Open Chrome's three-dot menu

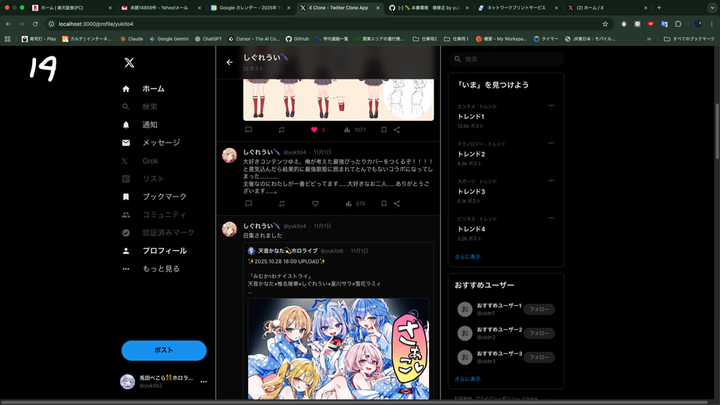click(712, 24)
